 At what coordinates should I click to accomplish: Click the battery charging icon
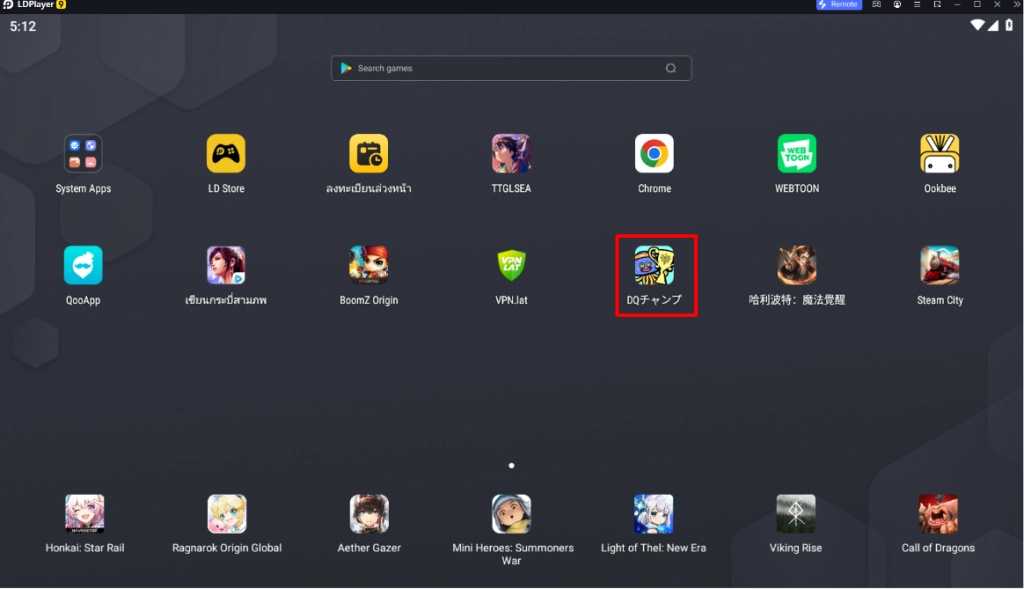point(1009,25)
